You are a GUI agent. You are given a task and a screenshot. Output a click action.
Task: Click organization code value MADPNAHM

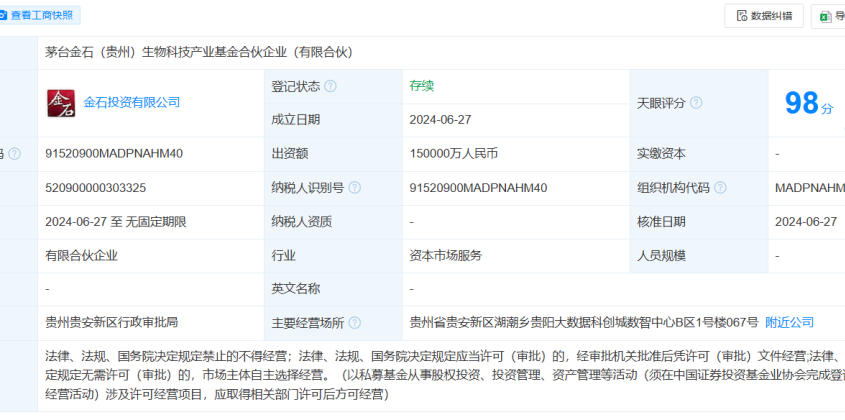click(x=809, y=188)
